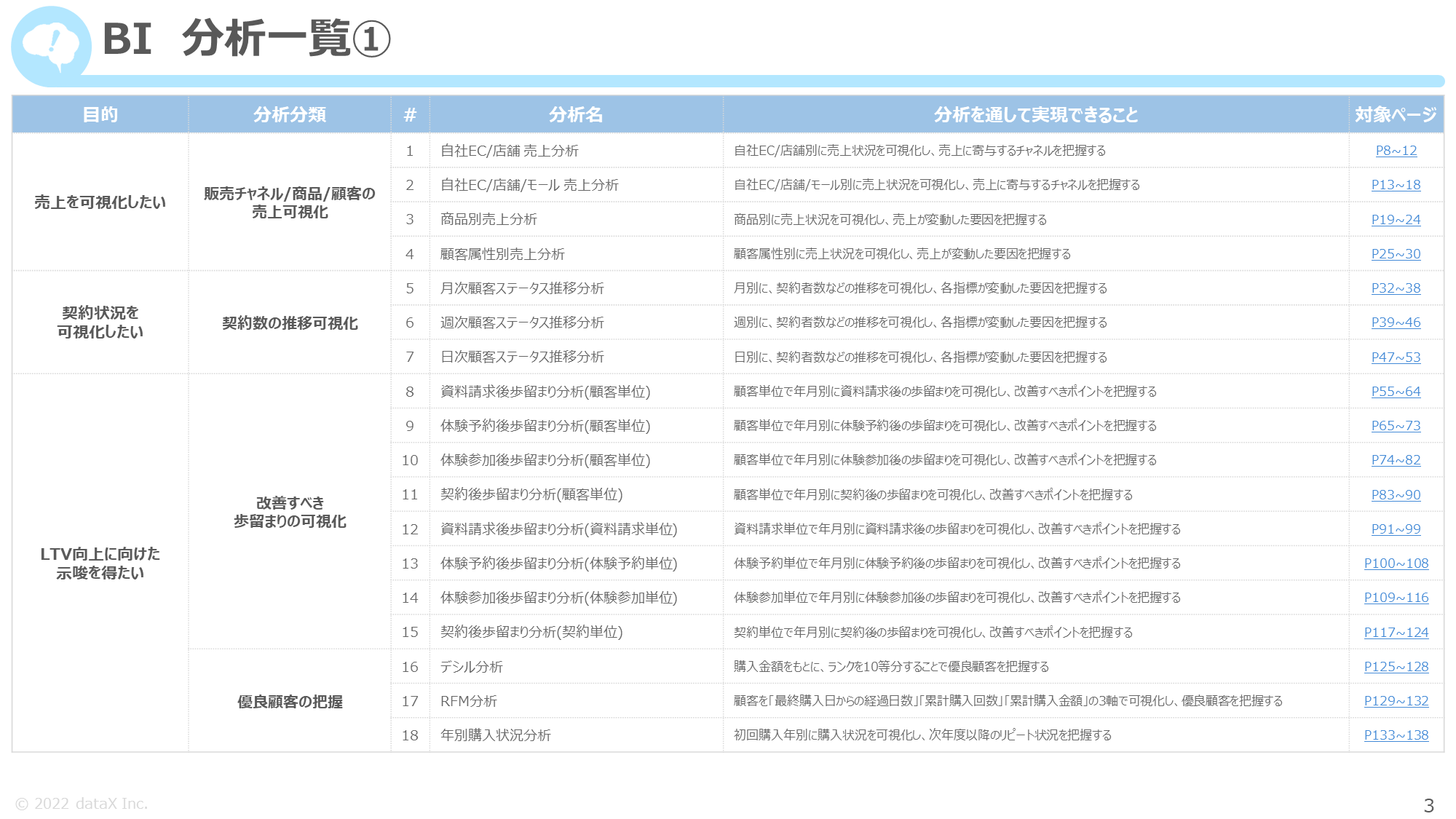Follow the P109~116 link
Screen dimensions: 1456x819
pos(1396,598)
